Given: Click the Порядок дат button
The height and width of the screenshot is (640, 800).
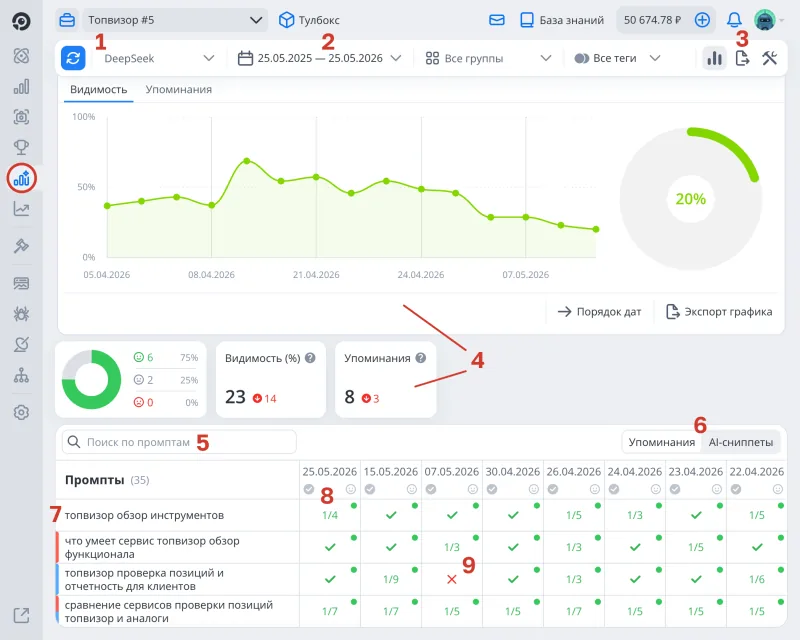Looking at the screenshot, I should pyautogui.click(x=599, y=311).
